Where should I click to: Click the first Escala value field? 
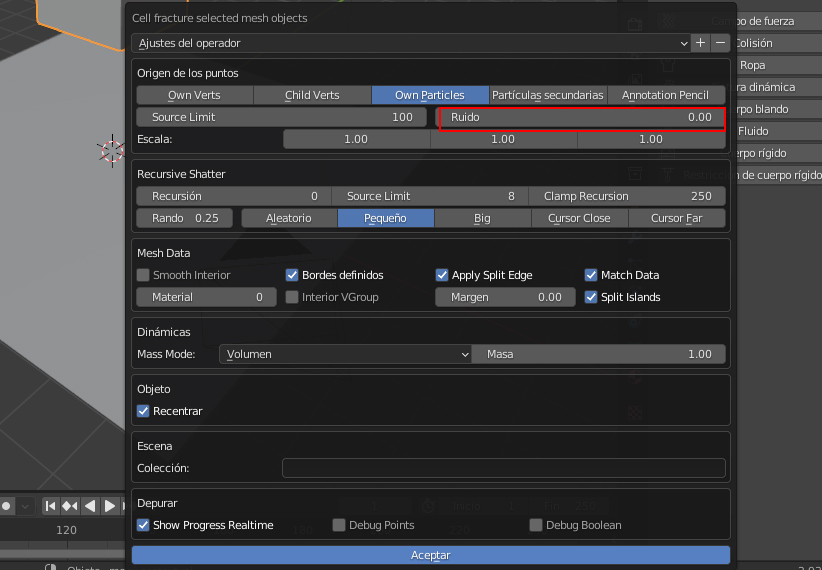356,139
